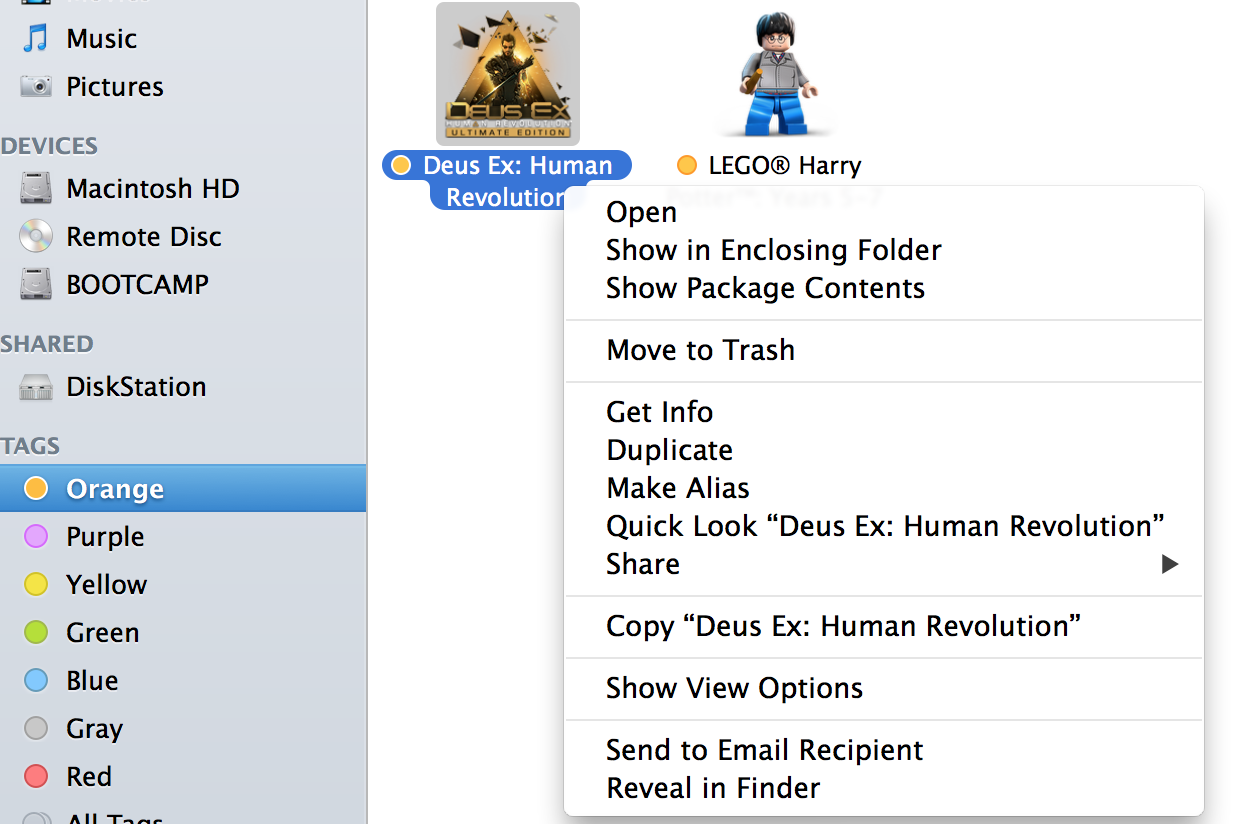Click the purple tag dot
This screenshot has height=824, width=1242.
[36, 537]
